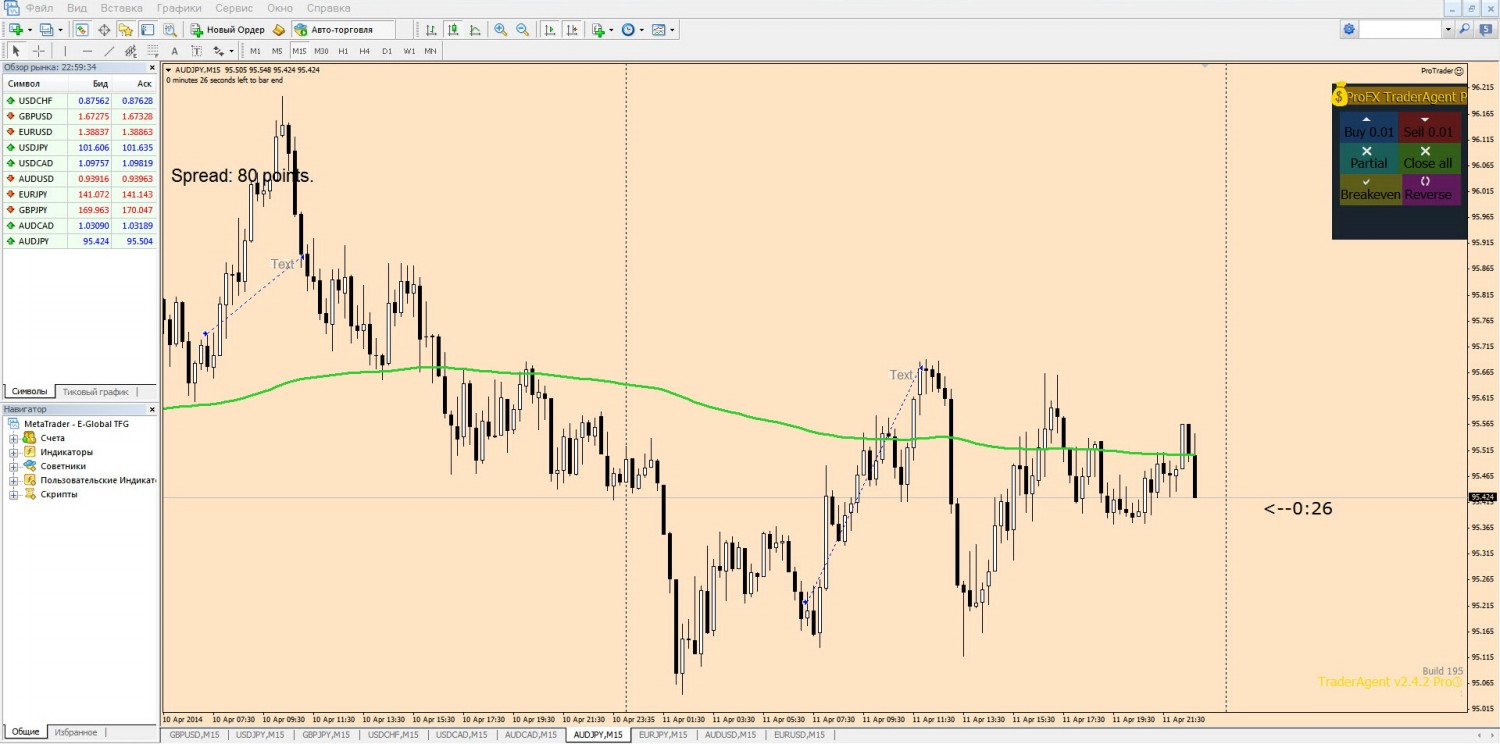Toggle the Terminal window icon
This screenshot has height=744, width=1500.
(x=148, y=30)
